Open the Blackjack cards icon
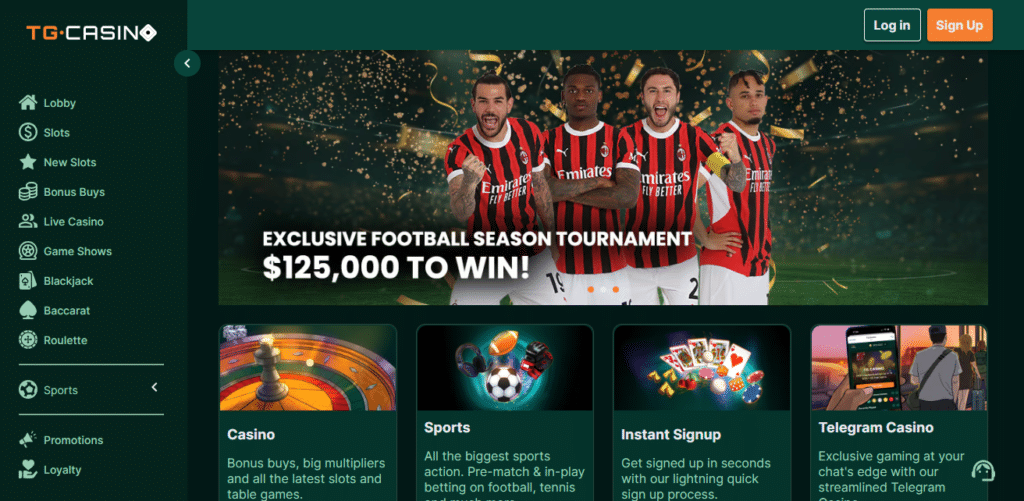Image resolution: width=1024 pixels, height=501 pixels. coord(27,281)
